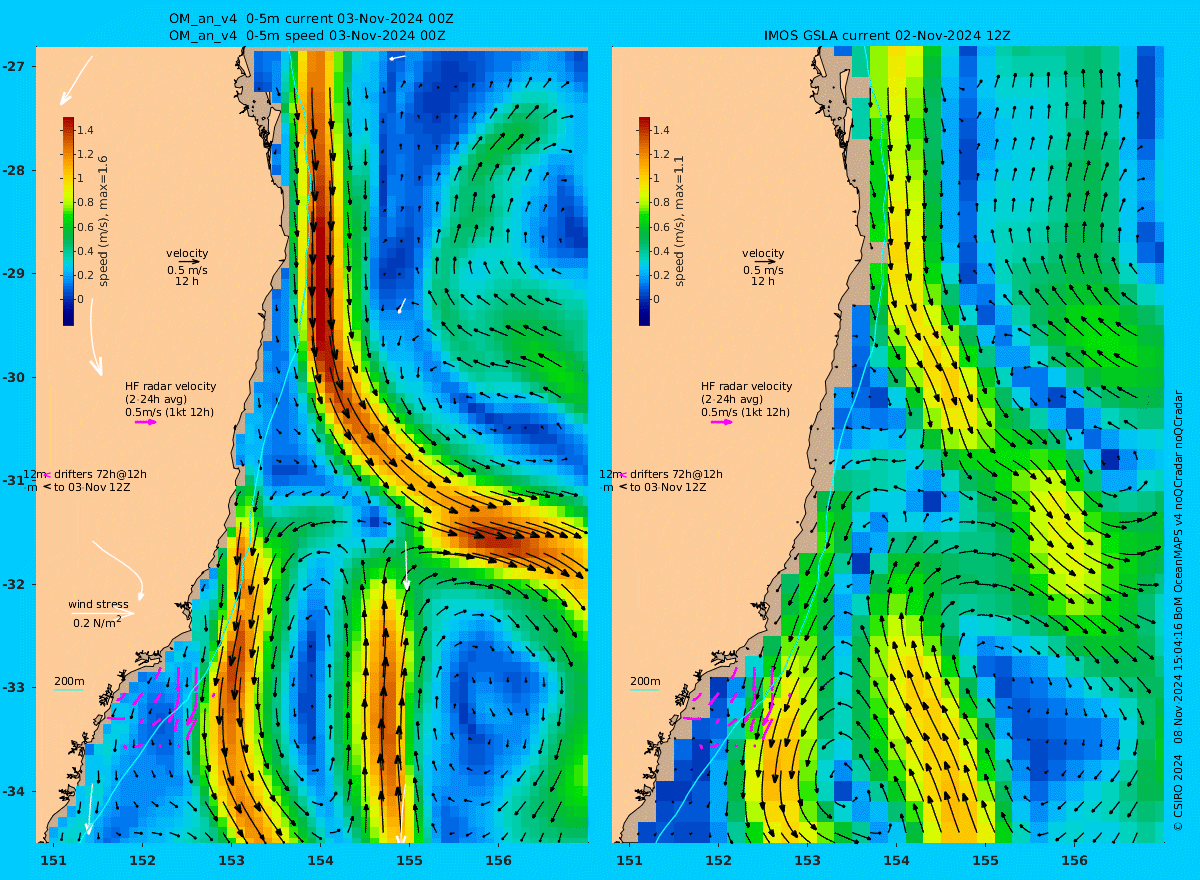Click the speed colorbar in the IMOS GSLA panel
Viewport: 1200px width, 880px height.
(x=644, y=221)
